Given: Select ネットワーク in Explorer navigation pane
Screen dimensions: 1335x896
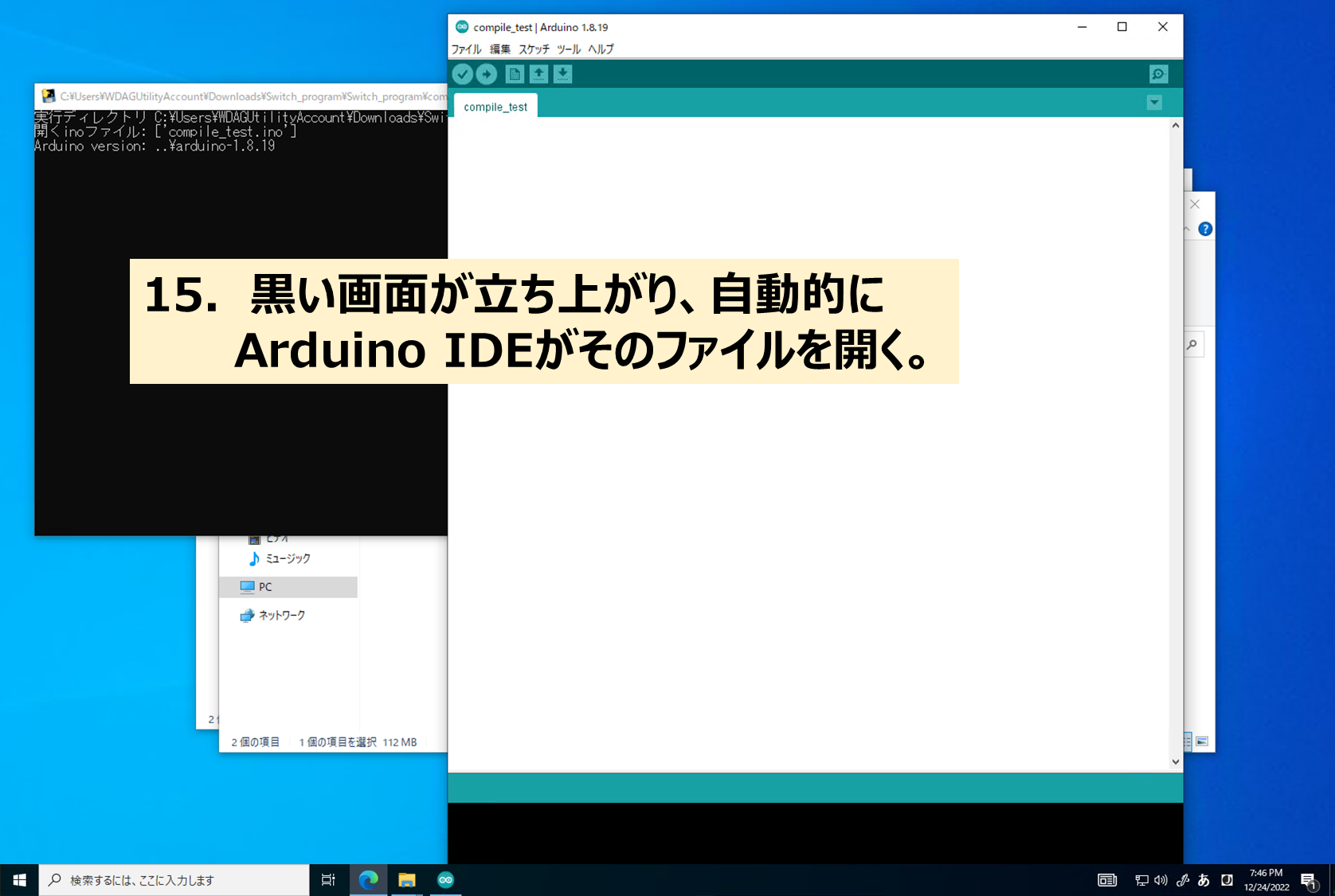Looking at the screenshot, I should (272, 616).
